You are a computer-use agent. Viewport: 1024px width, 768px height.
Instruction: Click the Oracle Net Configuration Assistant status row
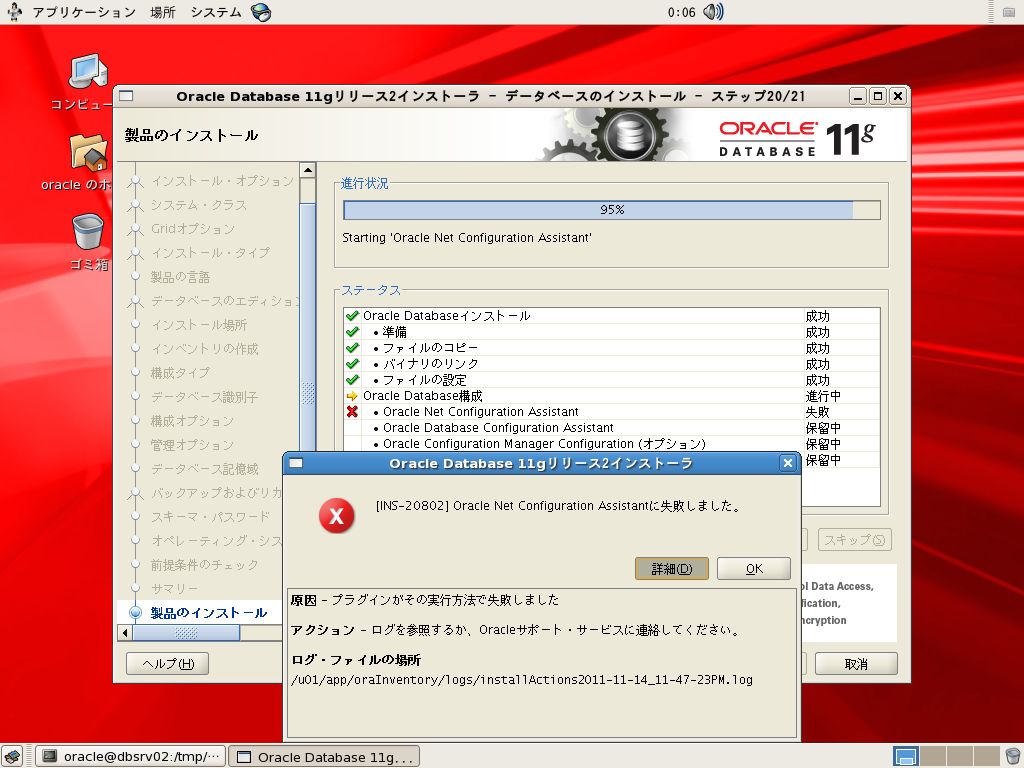click(x=612, y=411)
